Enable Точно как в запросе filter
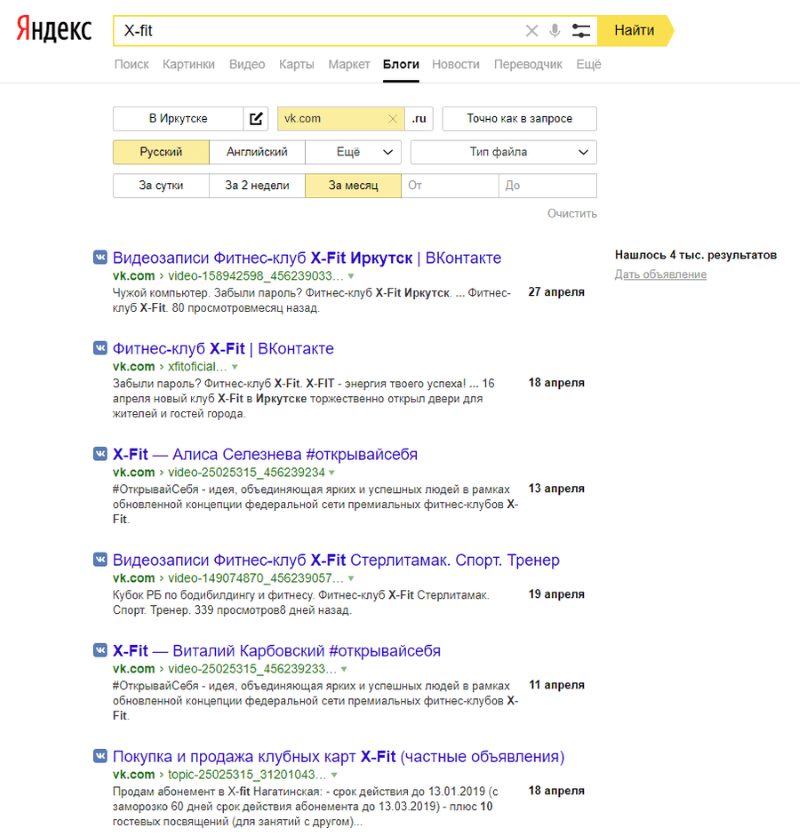Screen dimensions: 800x837 coord(519,119)
